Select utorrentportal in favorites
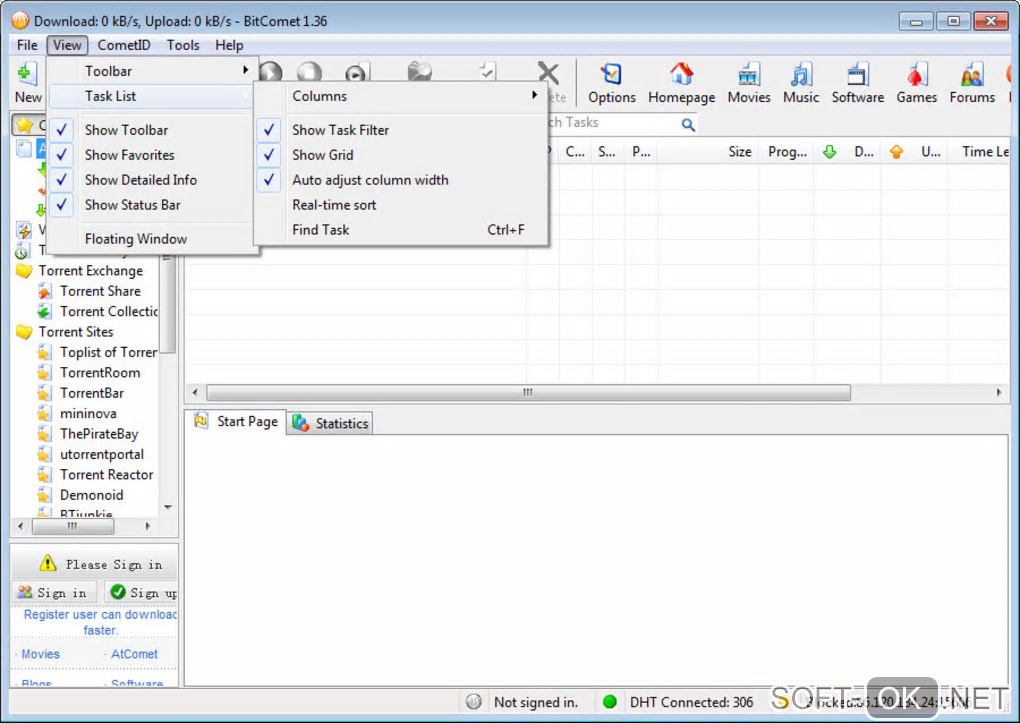The width and height of the screenshot is (1020, 723). coord(101,454)
